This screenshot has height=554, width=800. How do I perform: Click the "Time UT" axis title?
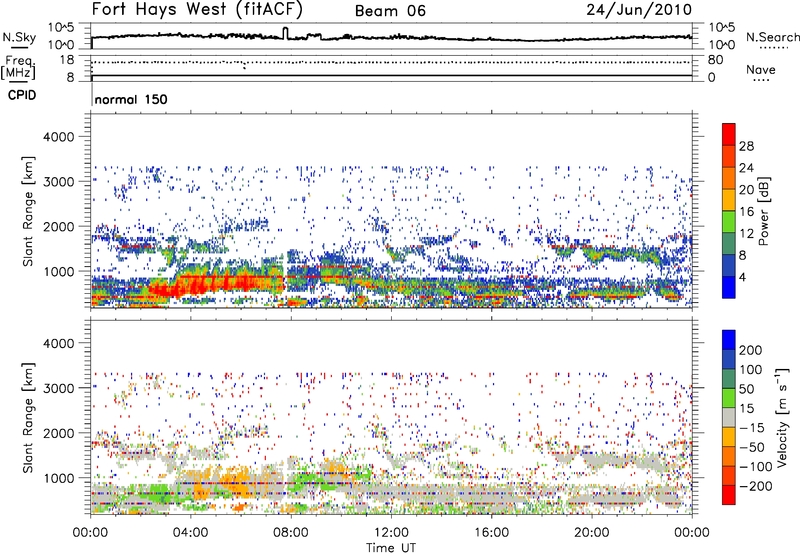click(391, 548)
